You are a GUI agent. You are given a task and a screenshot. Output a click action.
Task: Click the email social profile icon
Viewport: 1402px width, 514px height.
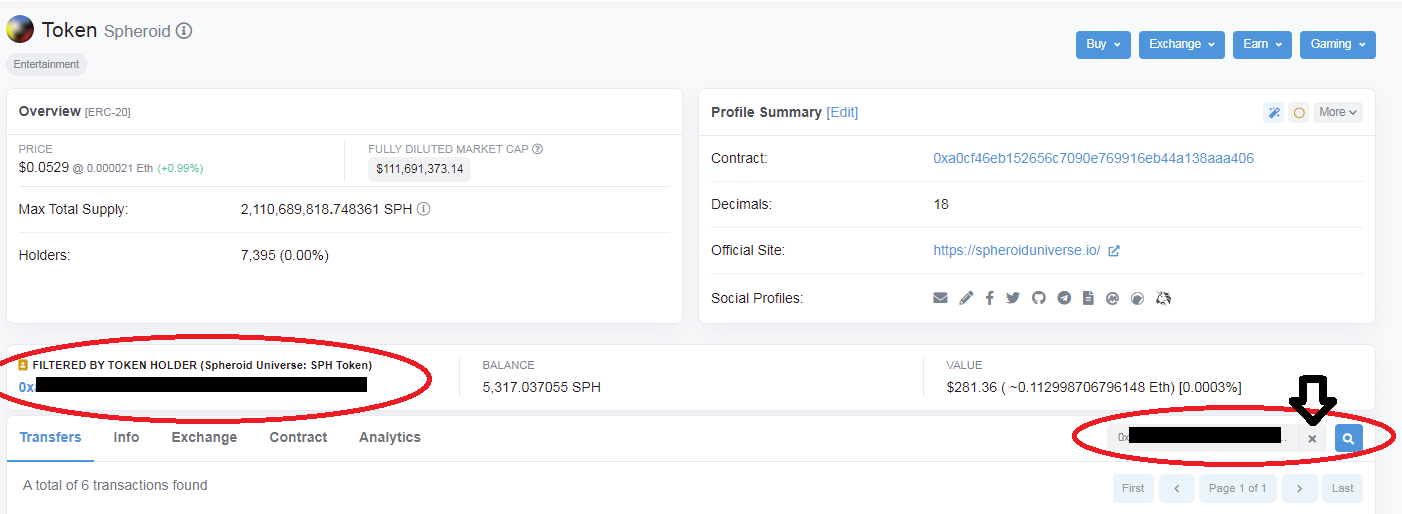point(940,298)
